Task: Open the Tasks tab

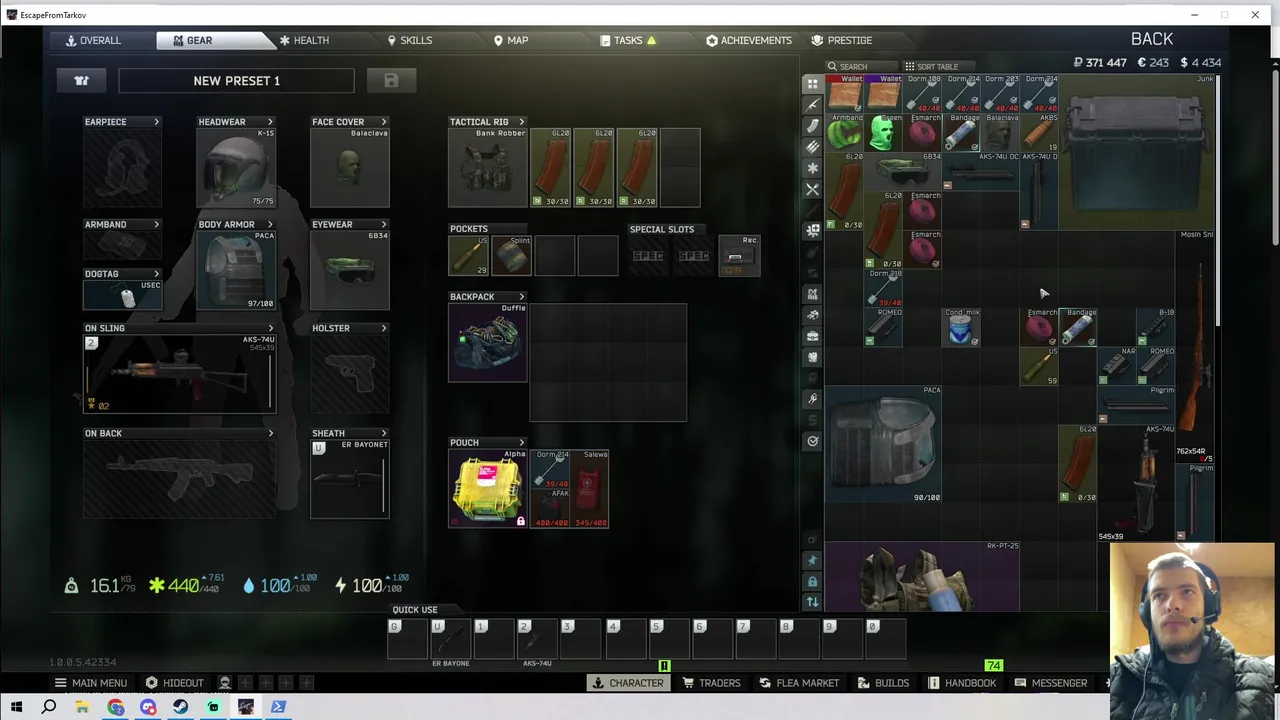Action: pos(628,40)
